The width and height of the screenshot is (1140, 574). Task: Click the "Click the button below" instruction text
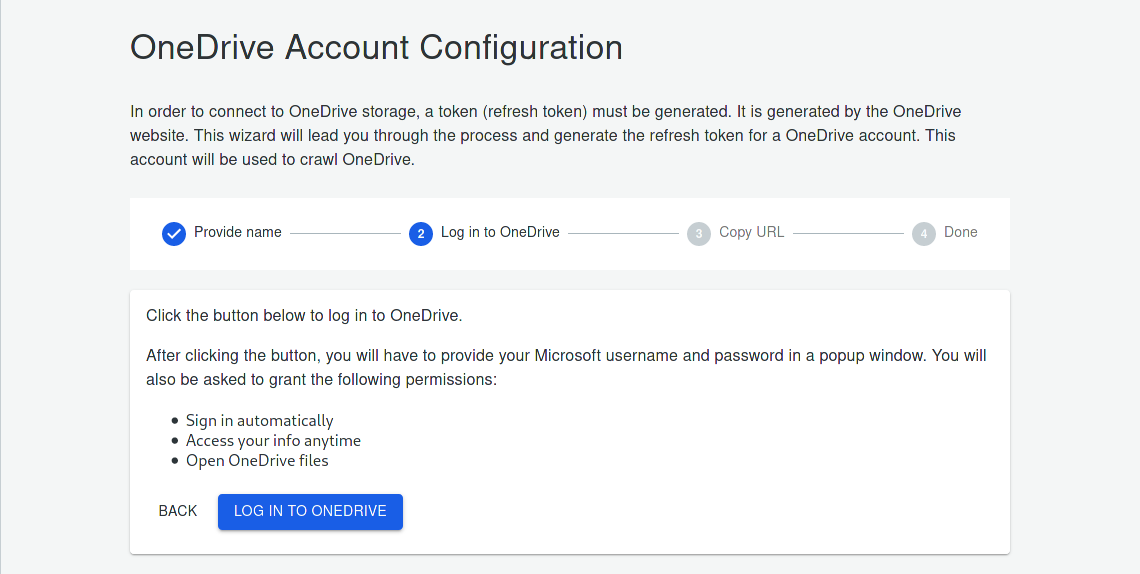point(304,315)
